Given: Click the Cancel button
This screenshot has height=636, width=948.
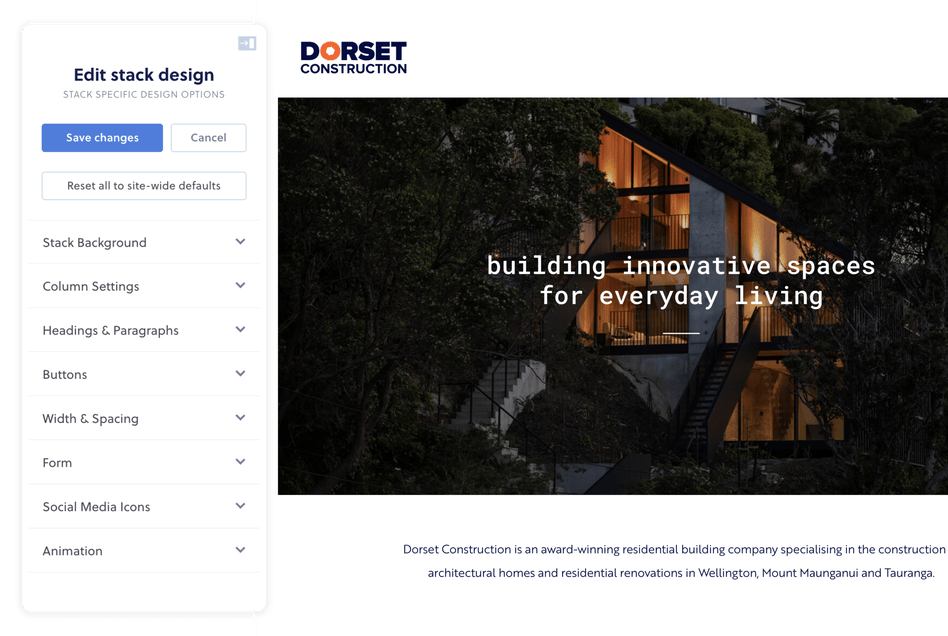Looking at the screenshot, I should click(209, 138).
